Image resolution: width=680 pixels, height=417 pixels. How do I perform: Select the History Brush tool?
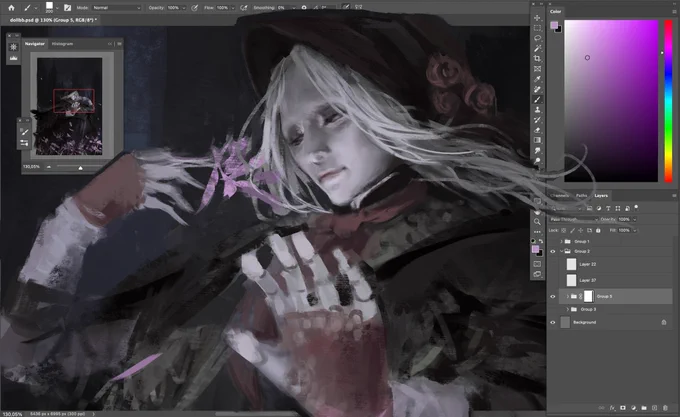pyautogui.click(x=537, y=120)
